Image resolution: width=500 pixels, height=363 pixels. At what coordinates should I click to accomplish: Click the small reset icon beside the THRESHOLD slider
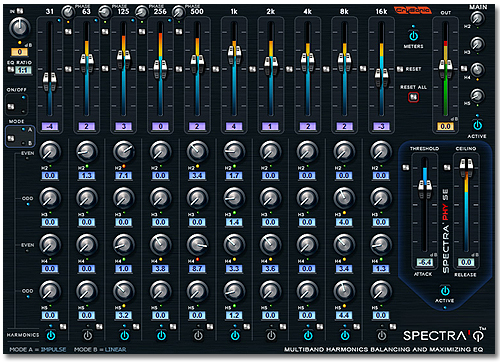point(406,167)
